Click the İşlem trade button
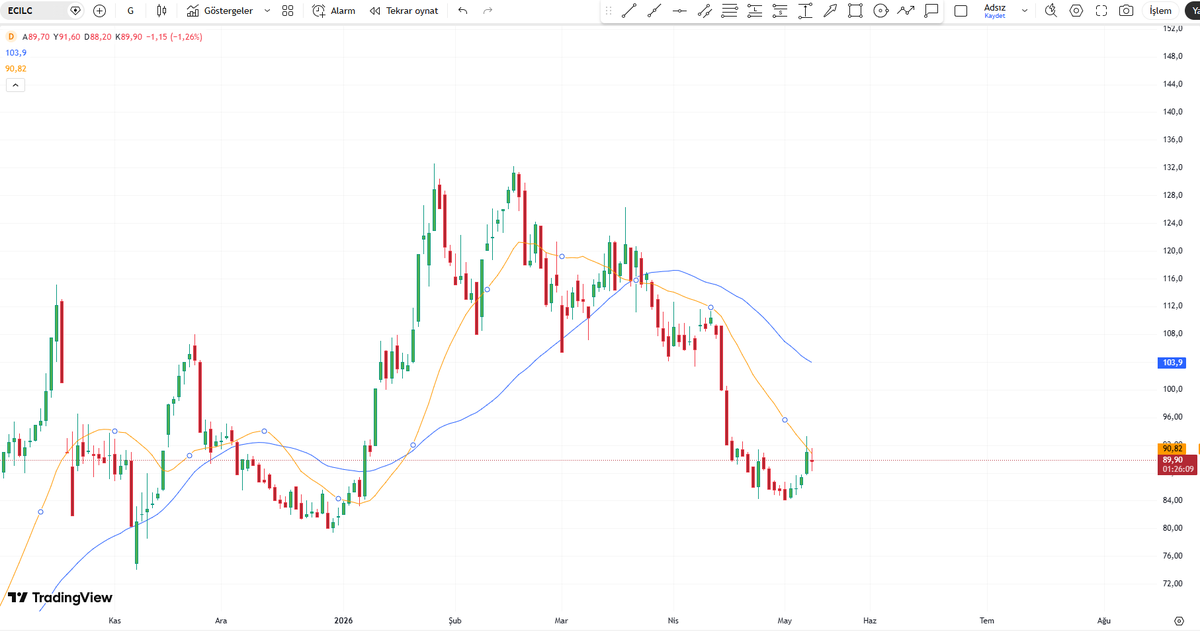Screen dimensions: 1200x632 point(1161,11)
